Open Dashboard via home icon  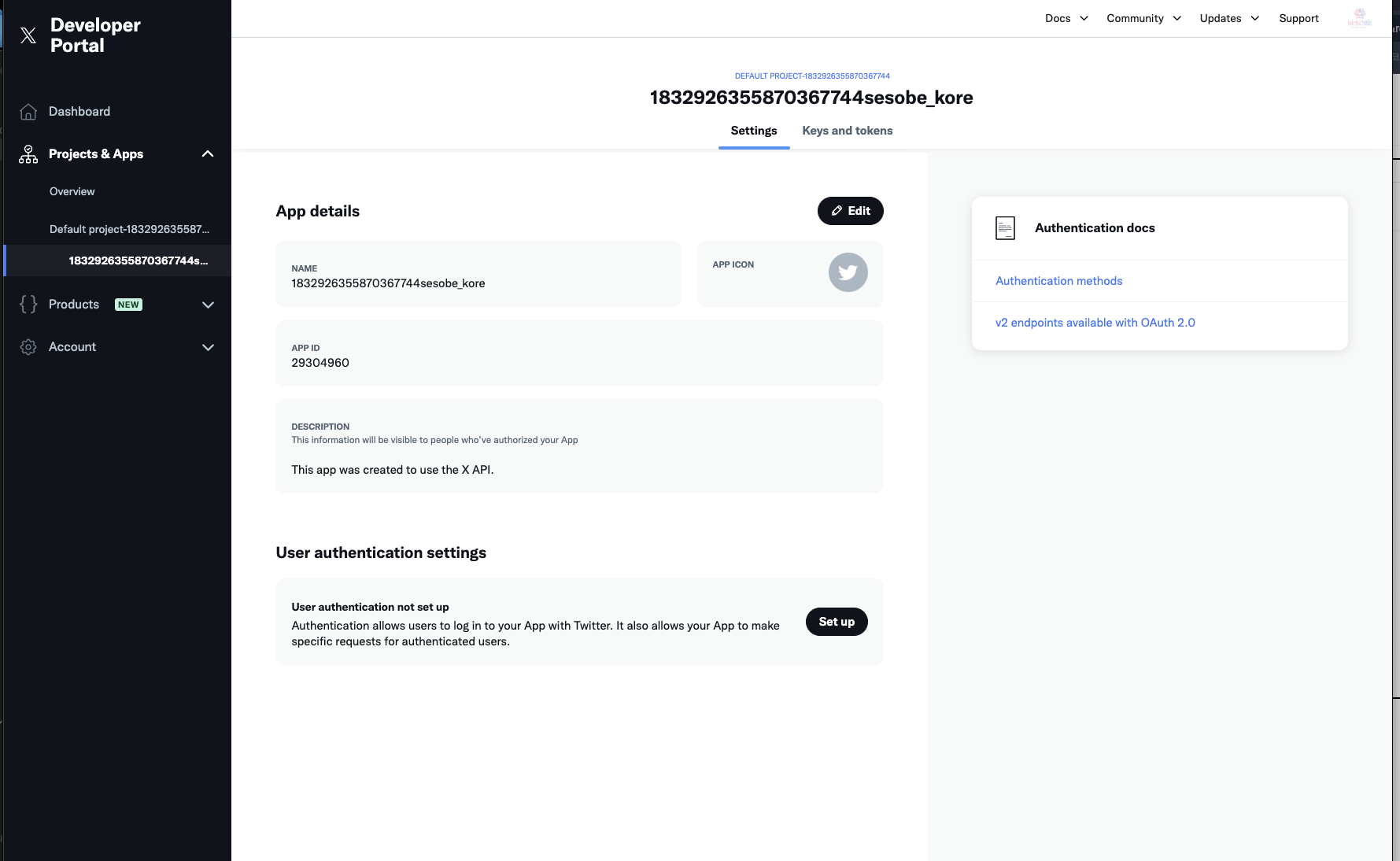(x=28, y=112)
